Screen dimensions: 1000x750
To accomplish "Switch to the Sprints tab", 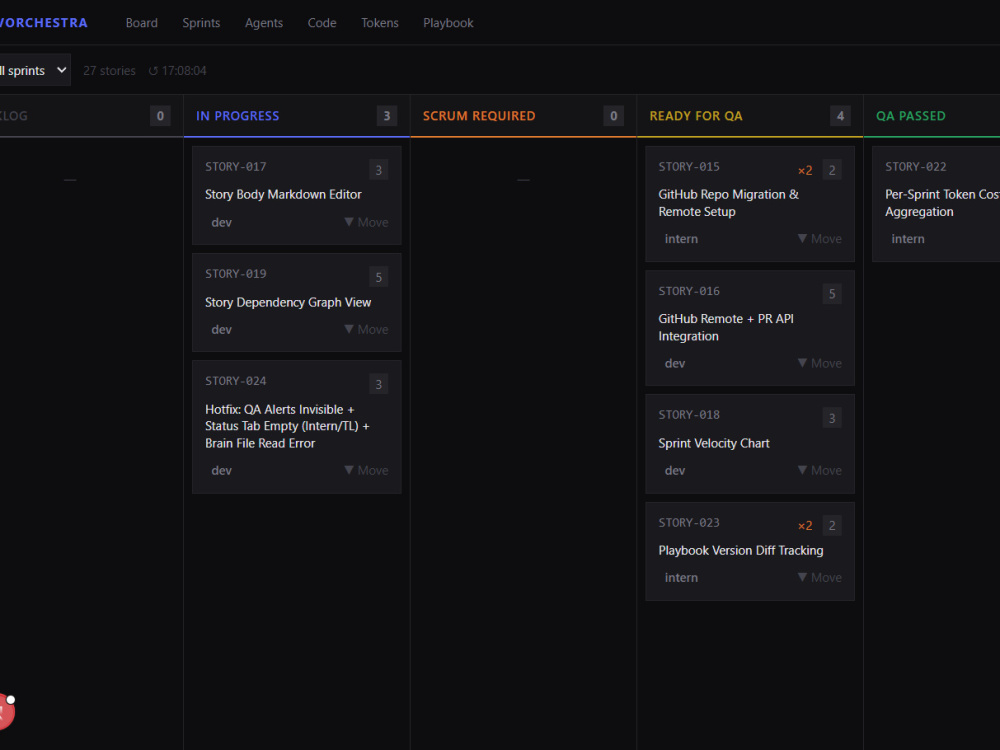I will coord(201,23).
